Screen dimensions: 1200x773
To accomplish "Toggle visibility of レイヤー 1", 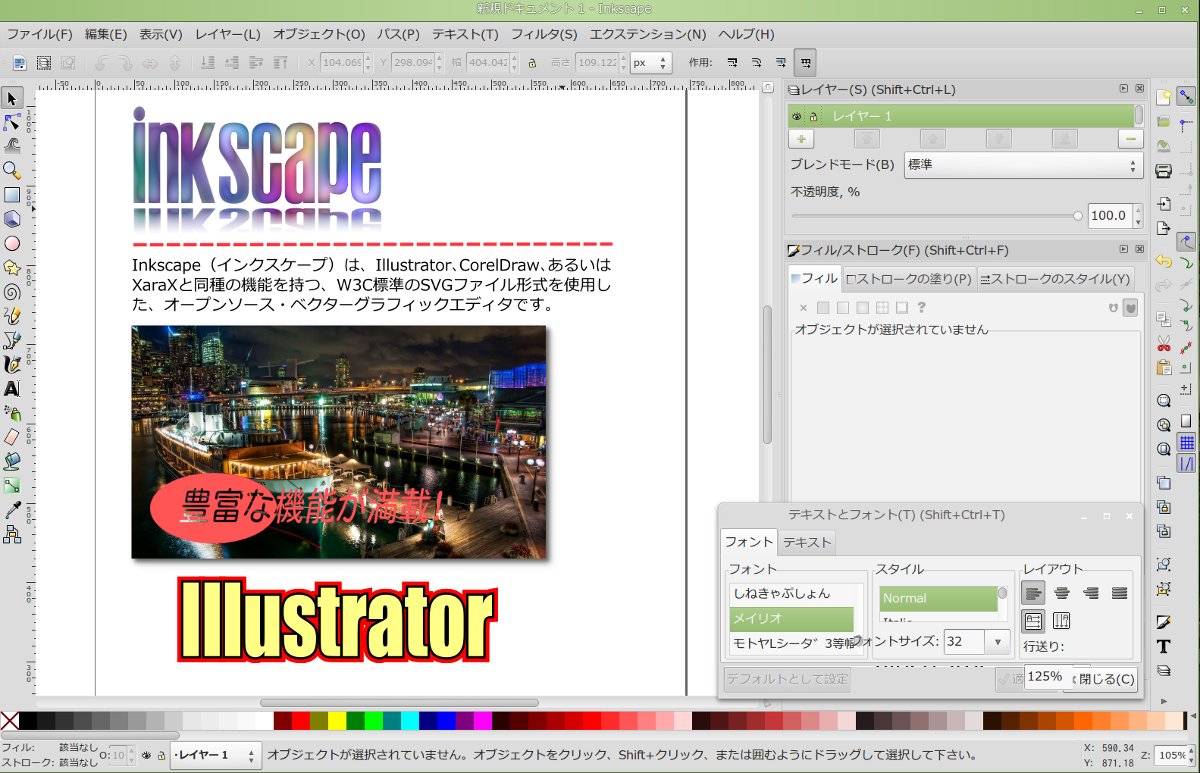I will 798,117.
